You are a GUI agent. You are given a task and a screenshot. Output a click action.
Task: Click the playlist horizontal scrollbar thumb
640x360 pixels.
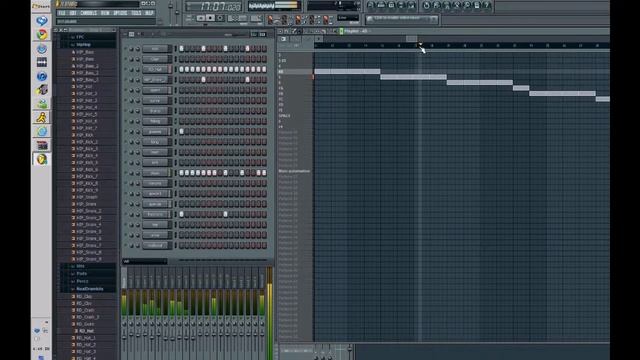[x=412, y=39]
